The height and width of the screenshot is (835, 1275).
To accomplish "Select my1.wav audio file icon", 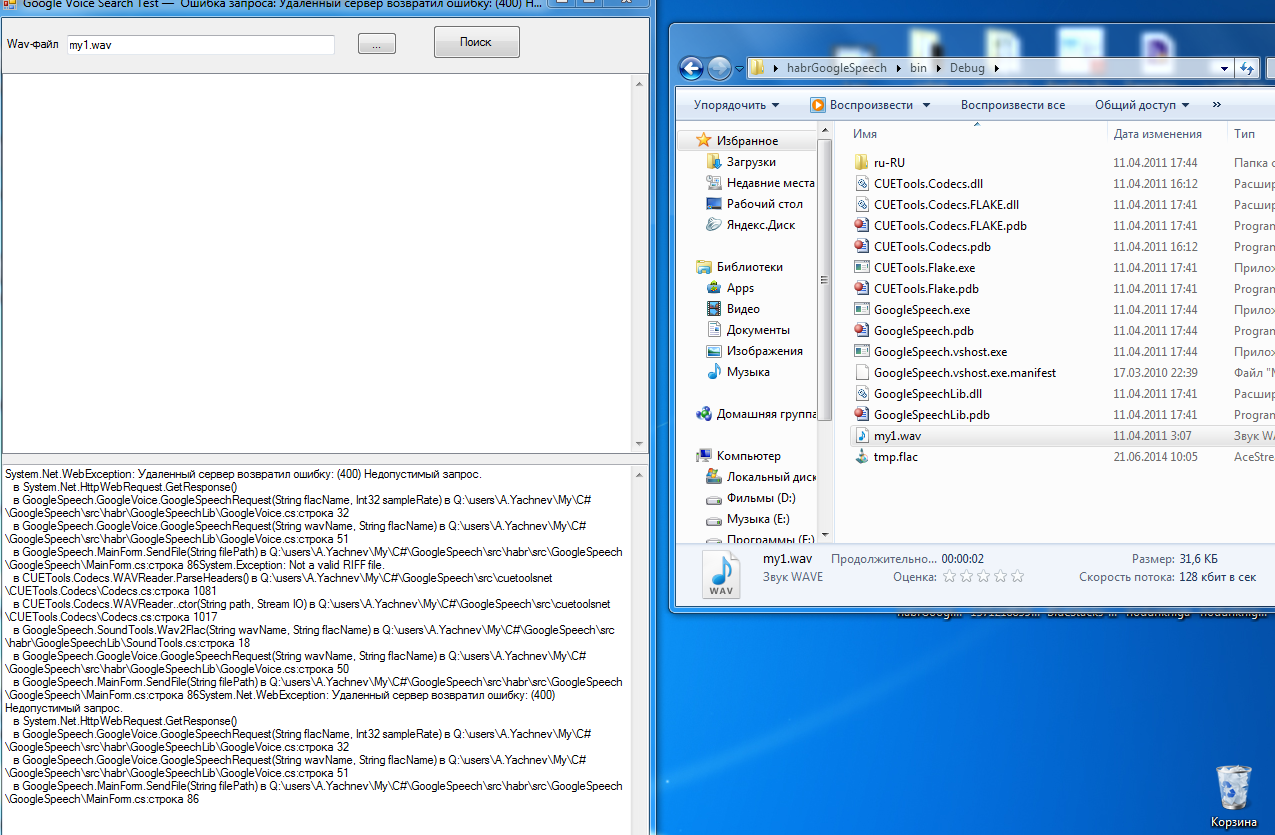I will (x=862, y=435).
